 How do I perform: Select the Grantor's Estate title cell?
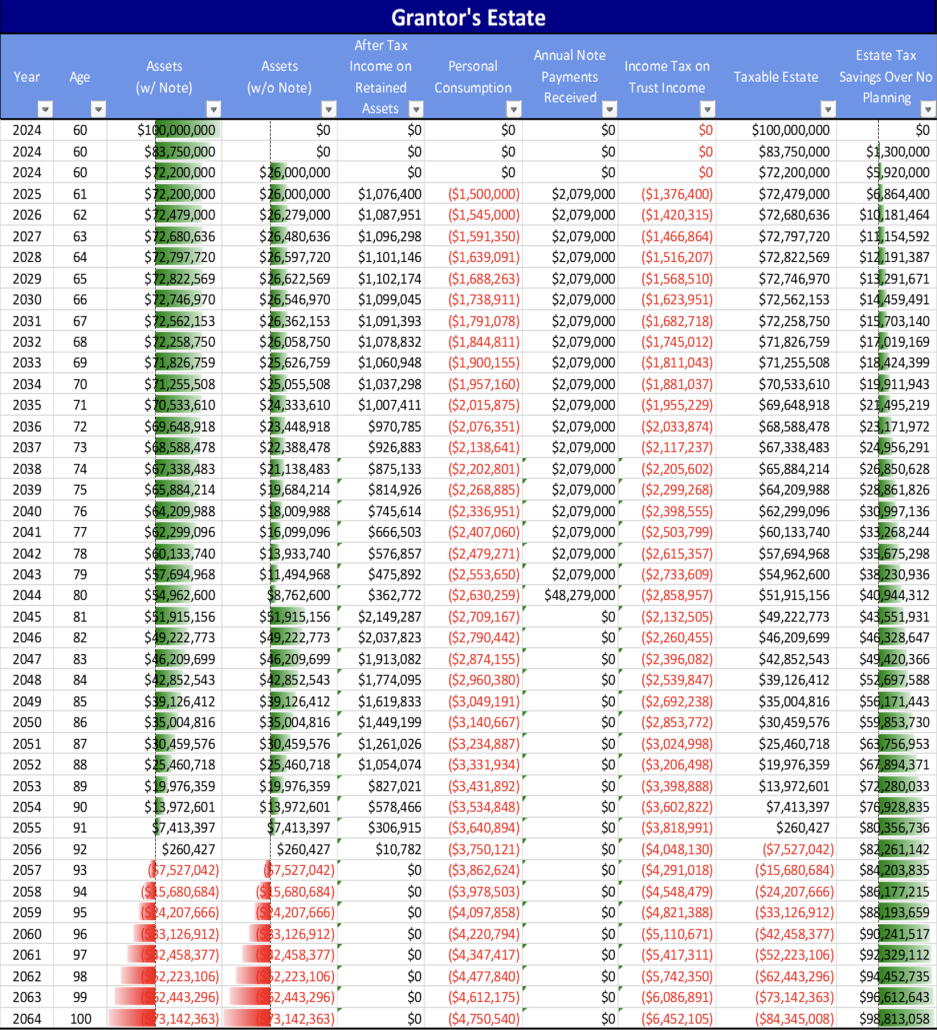click(468, 17)
